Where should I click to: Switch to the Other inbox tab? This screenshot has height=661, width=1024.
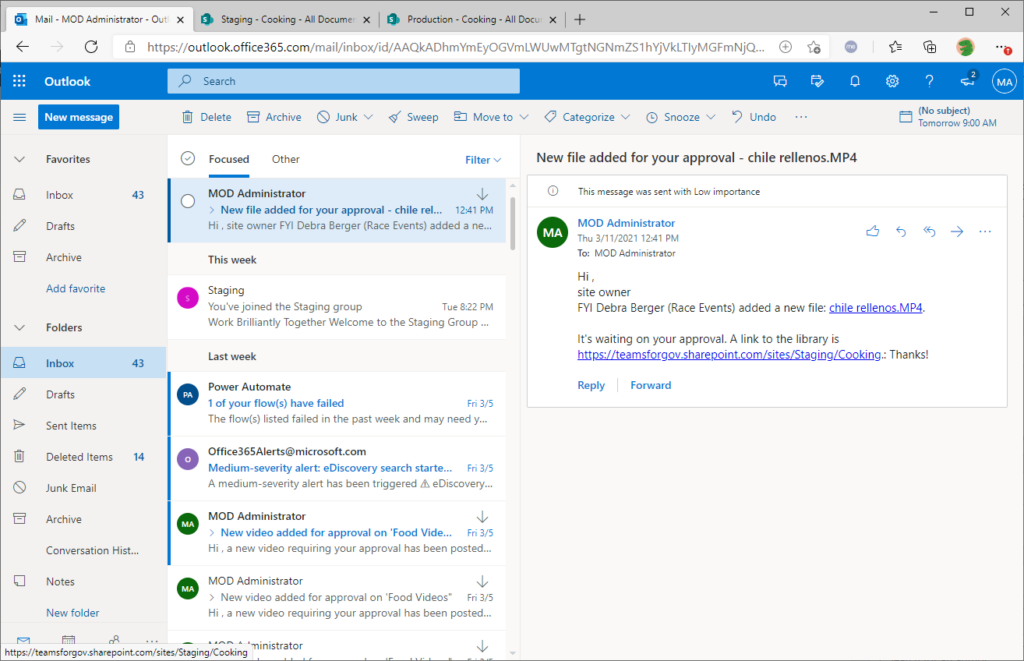[285, 158]
